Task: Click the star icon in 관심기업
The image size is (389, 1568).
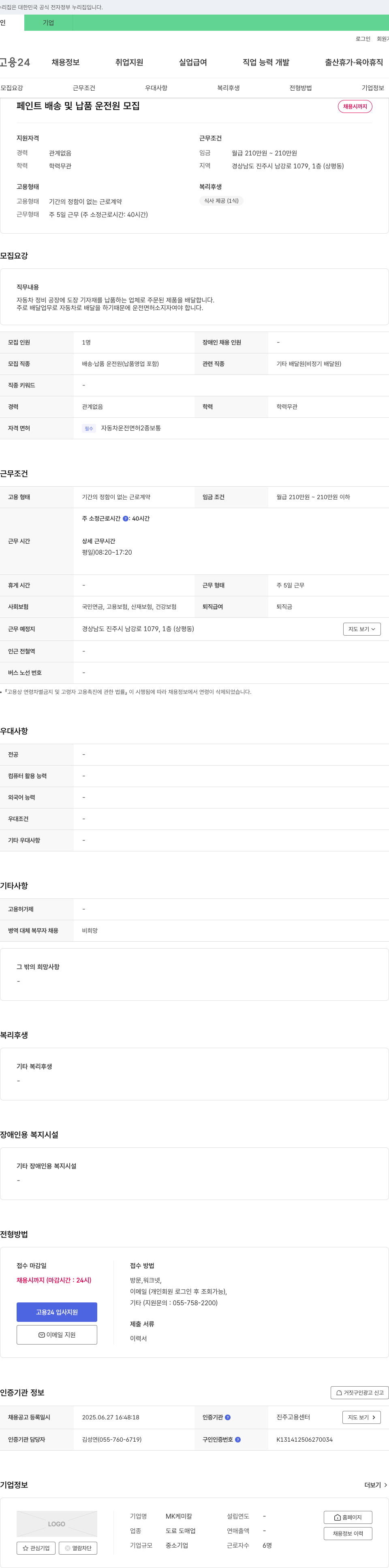Action: [x=26, y=1548]
